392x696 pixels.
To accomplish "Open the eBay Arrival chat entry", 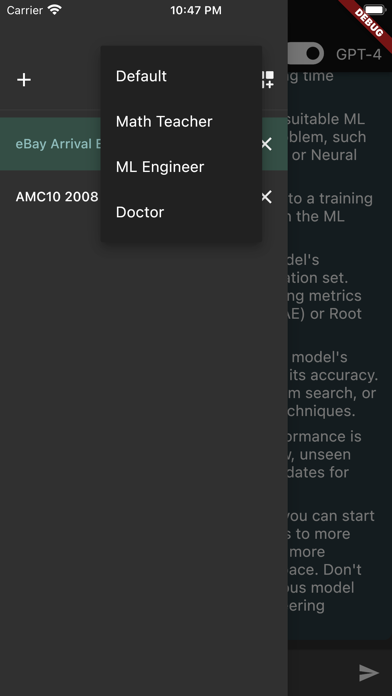I will (58, 144).
